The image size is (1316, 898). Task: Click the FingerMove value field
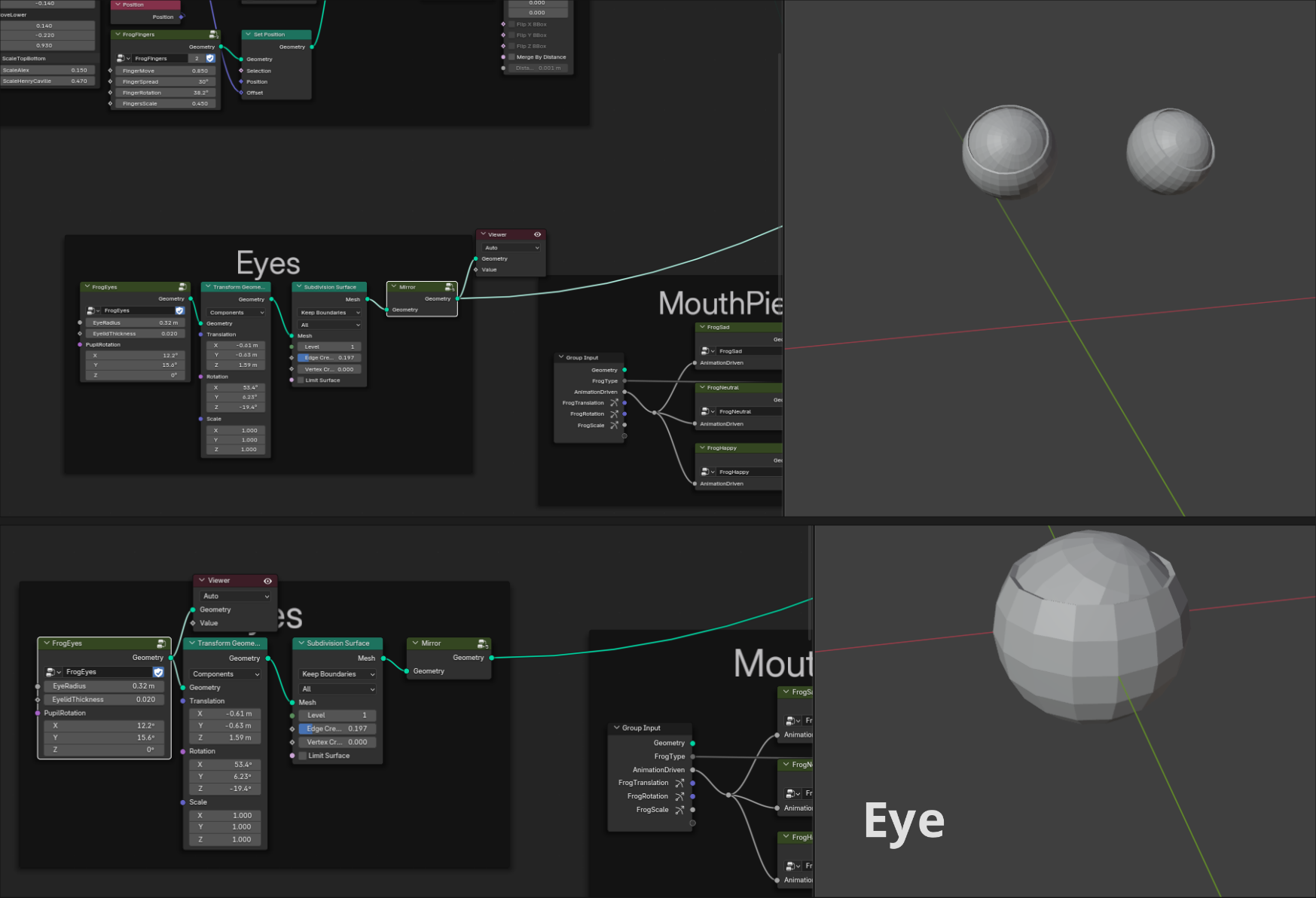click(x=166, y=71)
